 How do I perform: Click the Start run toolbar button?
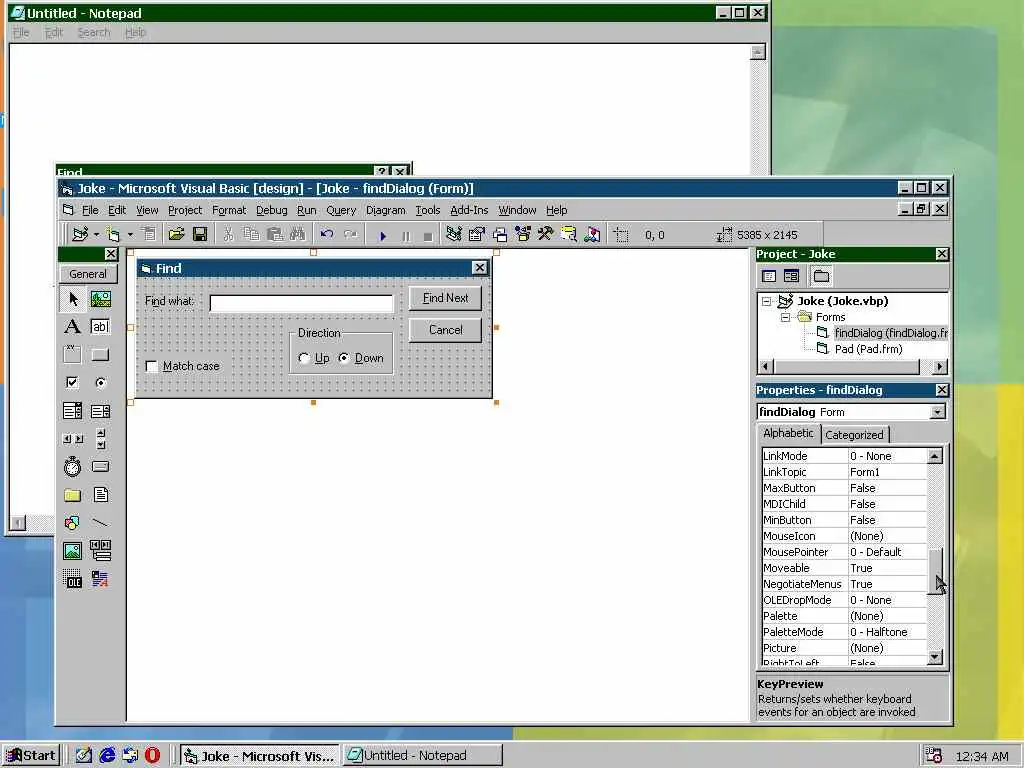383,235
